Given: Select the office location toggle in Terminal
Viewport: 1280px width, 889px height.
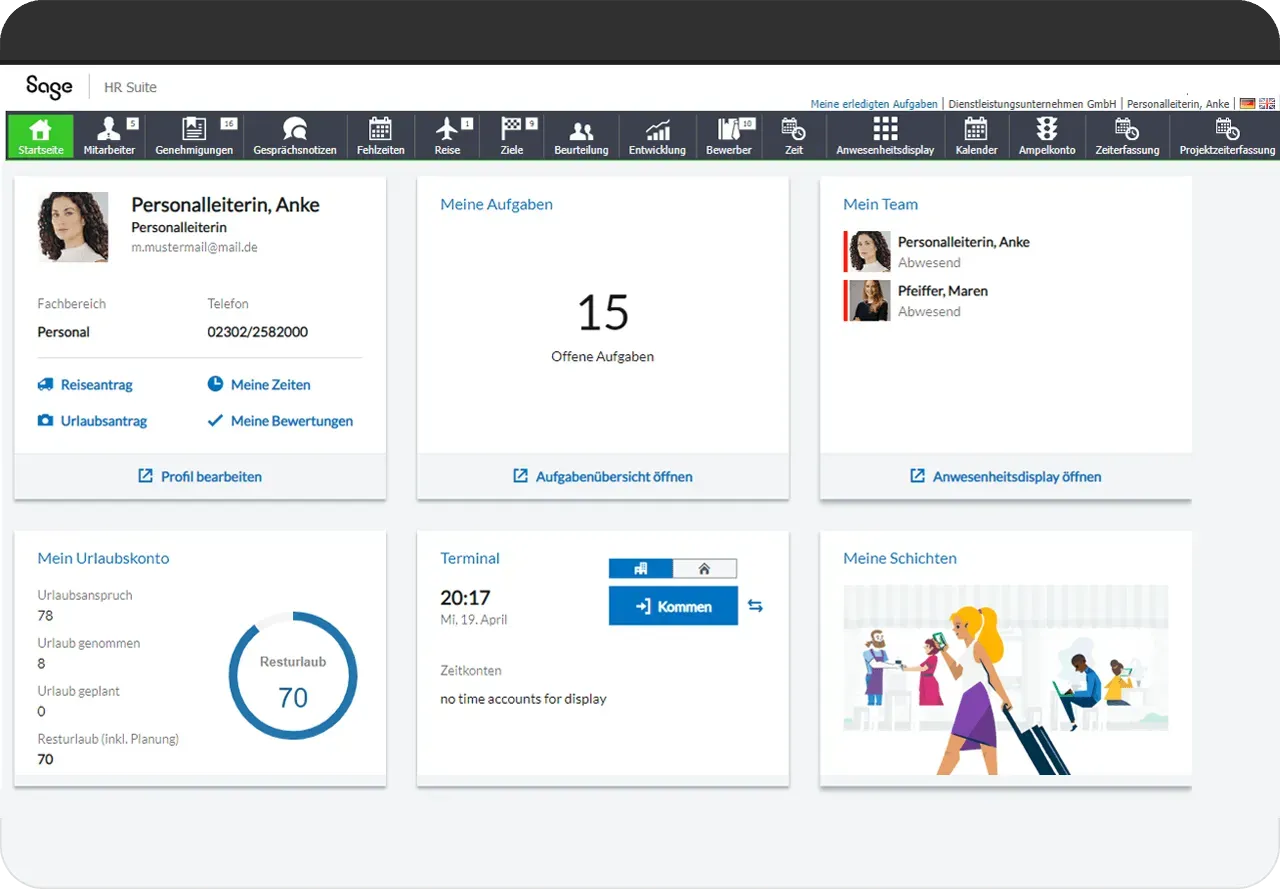Looking at the screenshot, I should click(x=640, y=568).
